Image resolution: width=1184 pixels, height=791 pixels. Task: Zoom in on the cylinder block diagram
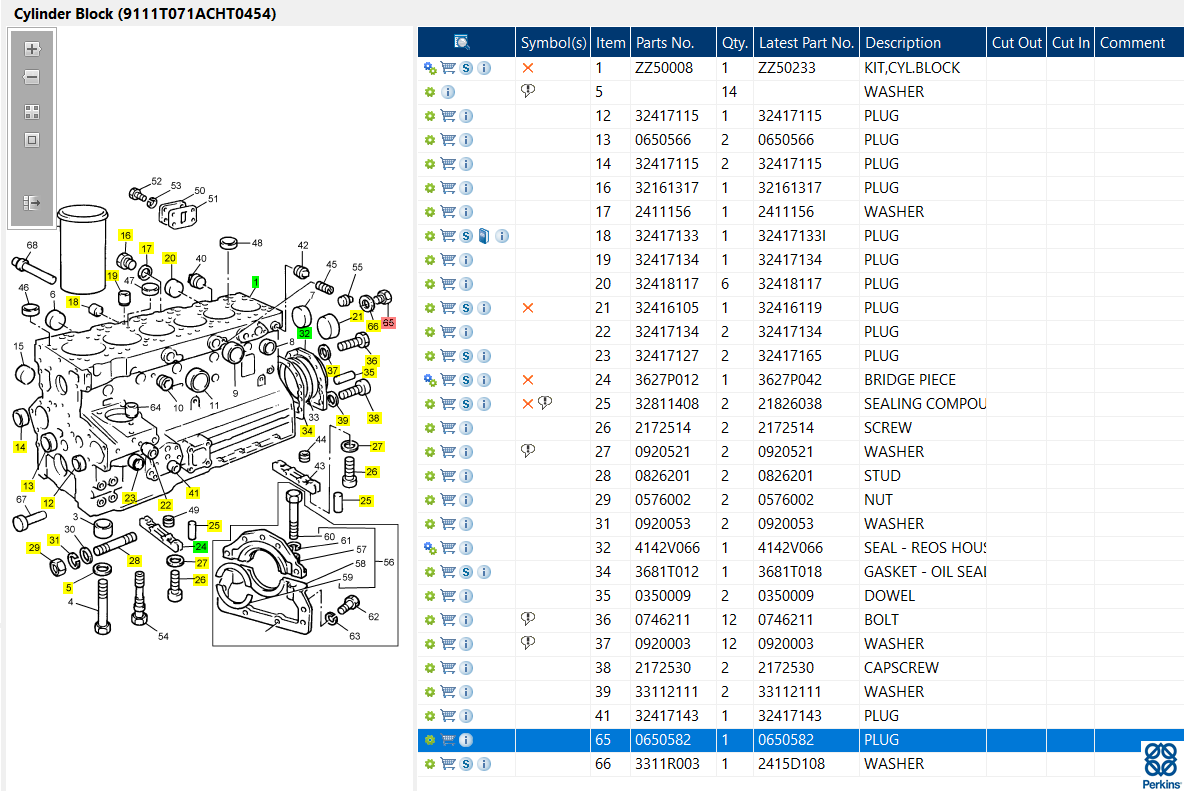tap(32, 48)
